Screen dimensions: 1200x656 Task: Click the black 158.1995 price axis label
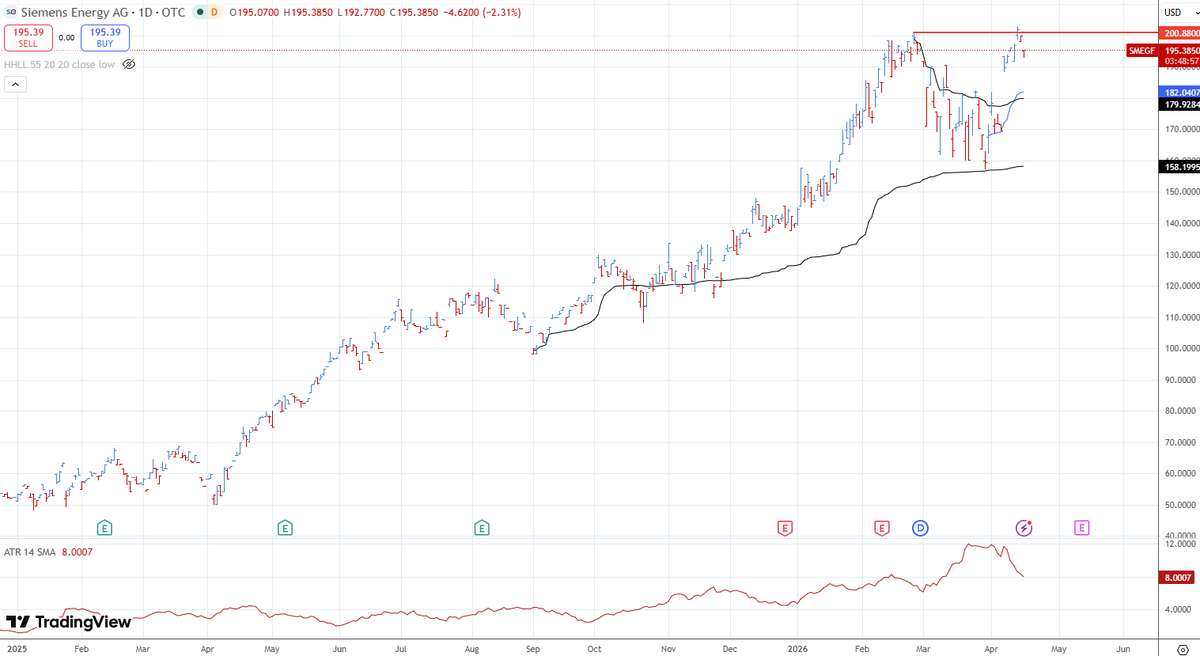pos(1180,166)
